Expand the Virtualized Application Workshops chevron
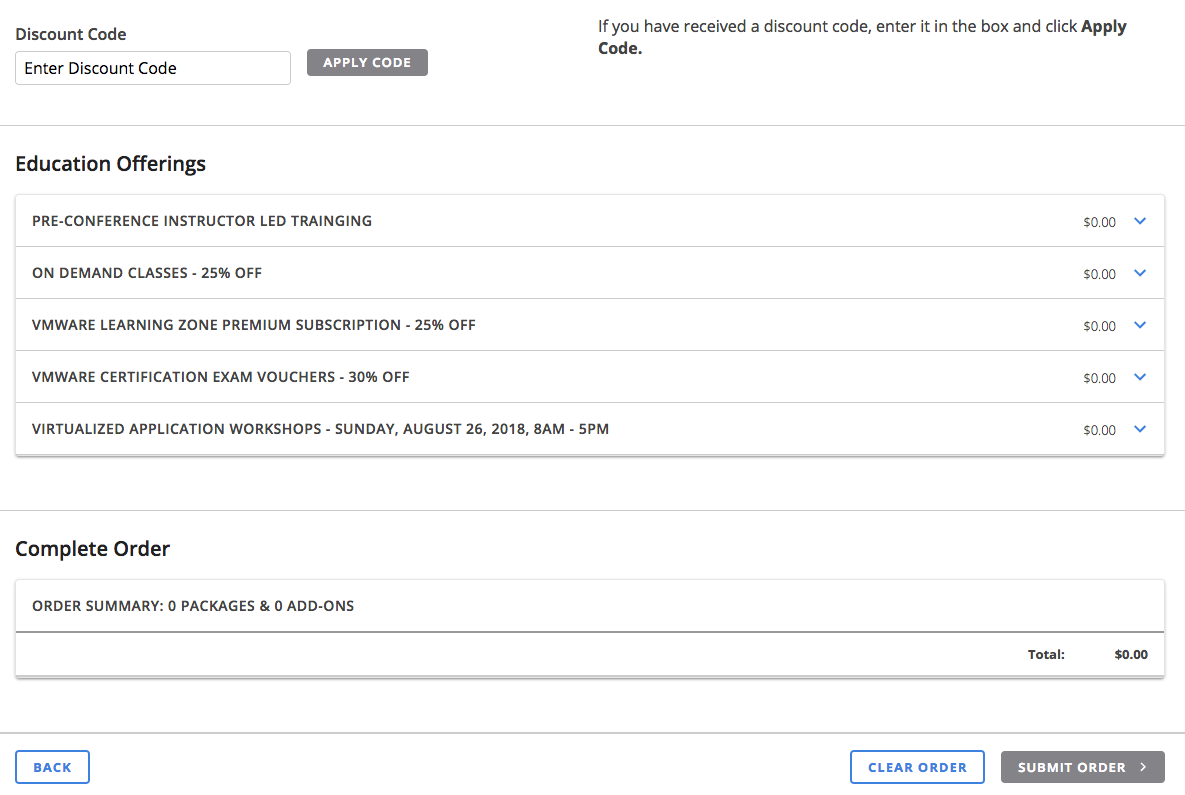This screenshot has height=795, width=1185. tap(1140, 429)
